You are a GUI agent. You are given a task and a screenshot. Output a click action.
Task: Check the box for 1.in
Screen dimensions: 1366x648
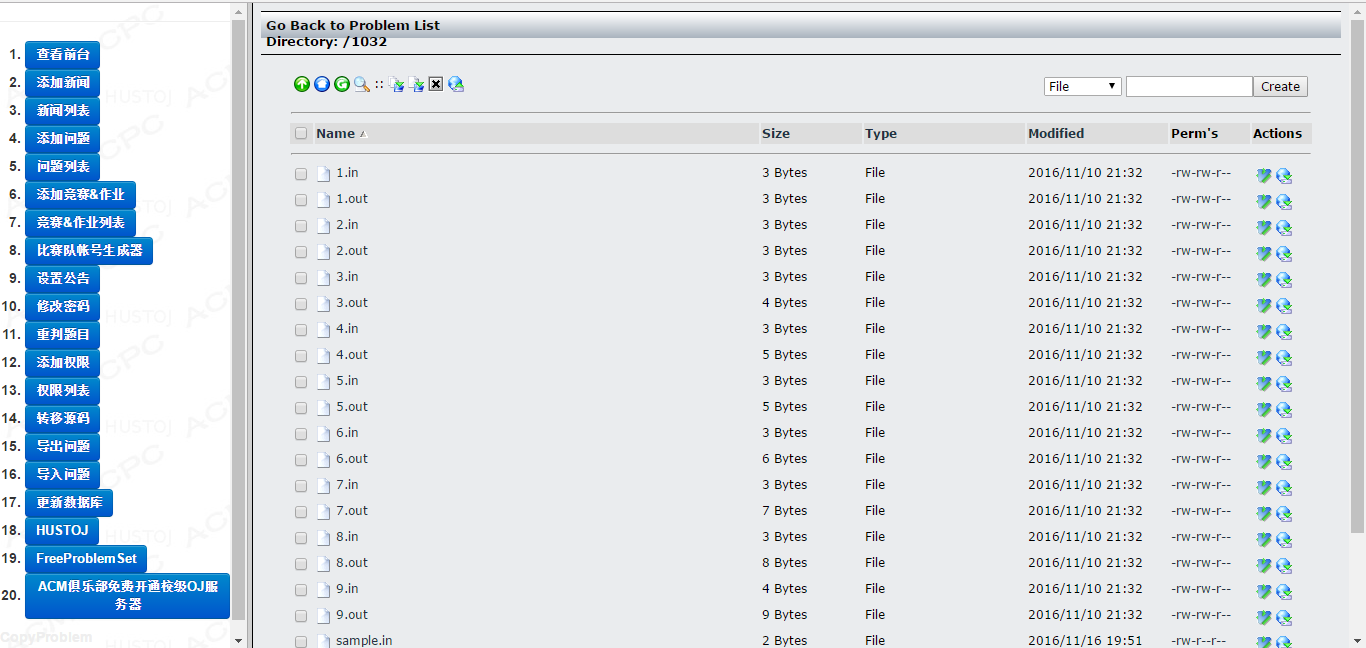[x=301, y=174]
